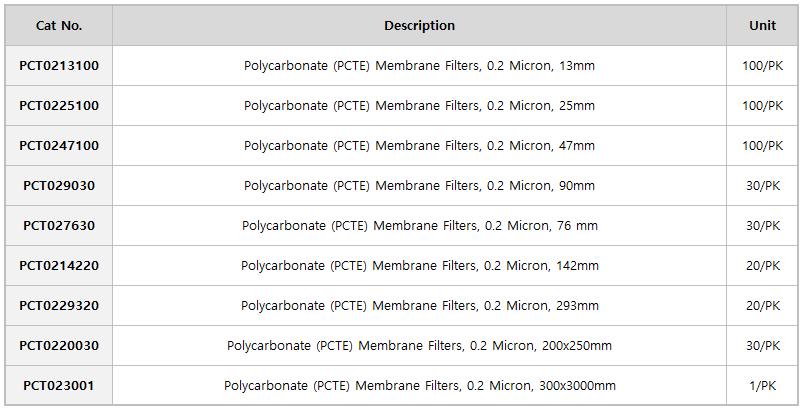The width and height of the screenshot is (803, 410).
Task: Select catalog number PCT0247100
Action: 59,145
